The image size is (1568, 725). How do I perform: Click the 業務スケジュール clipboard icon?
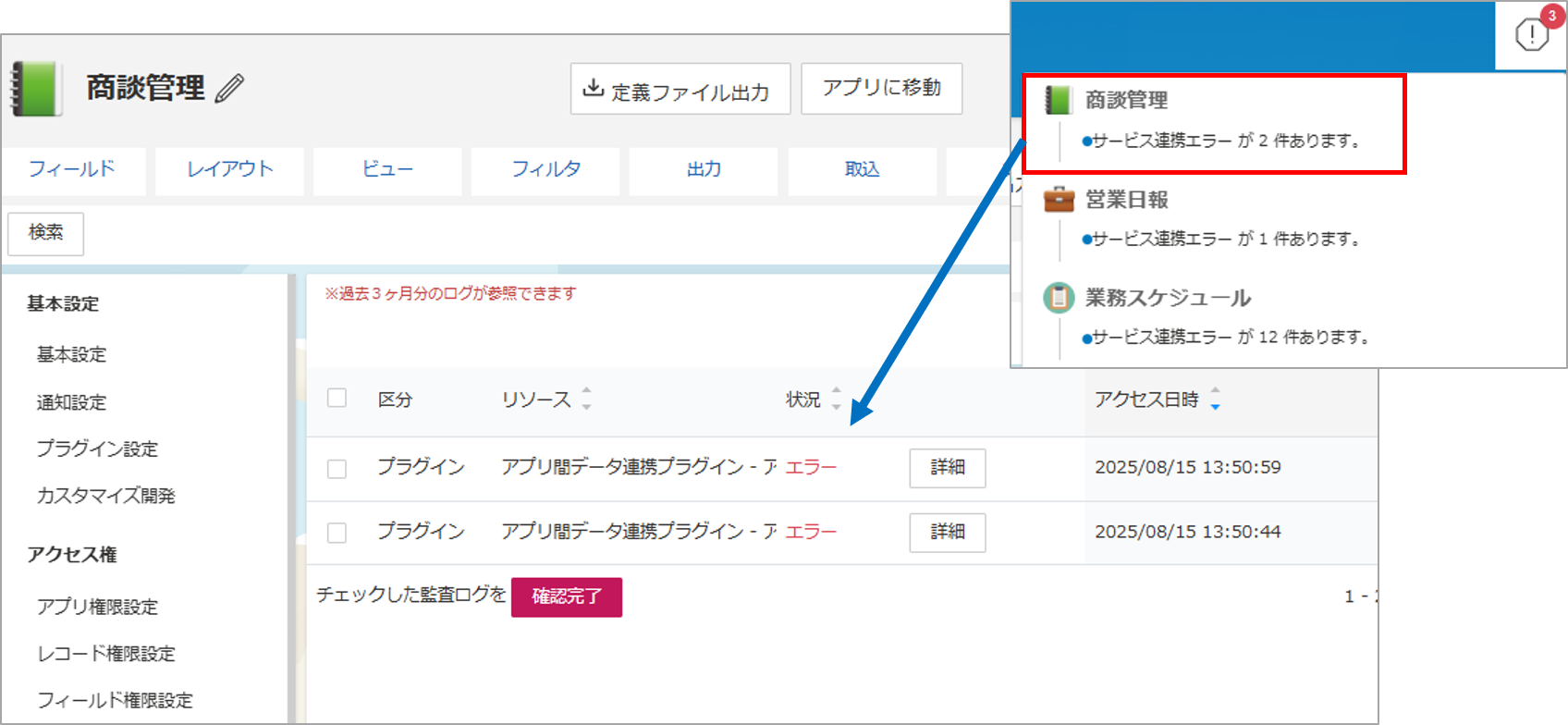[x=1059, y=298]
